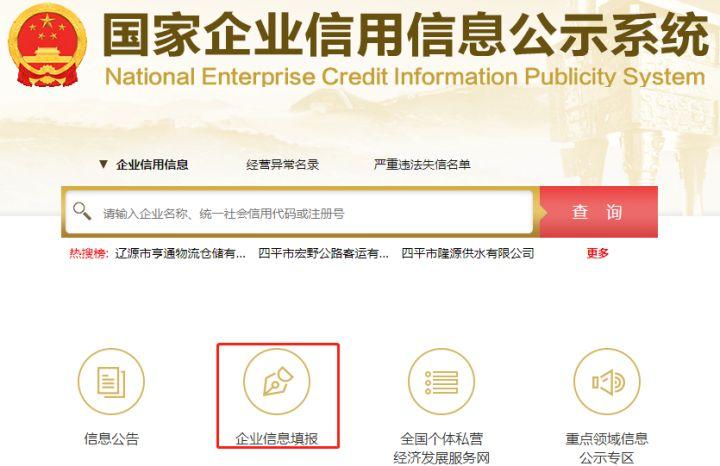This screenshot has height=466, width=720.
Task: Open the 企业信息填报 pen icon
Action: [277, 382]
